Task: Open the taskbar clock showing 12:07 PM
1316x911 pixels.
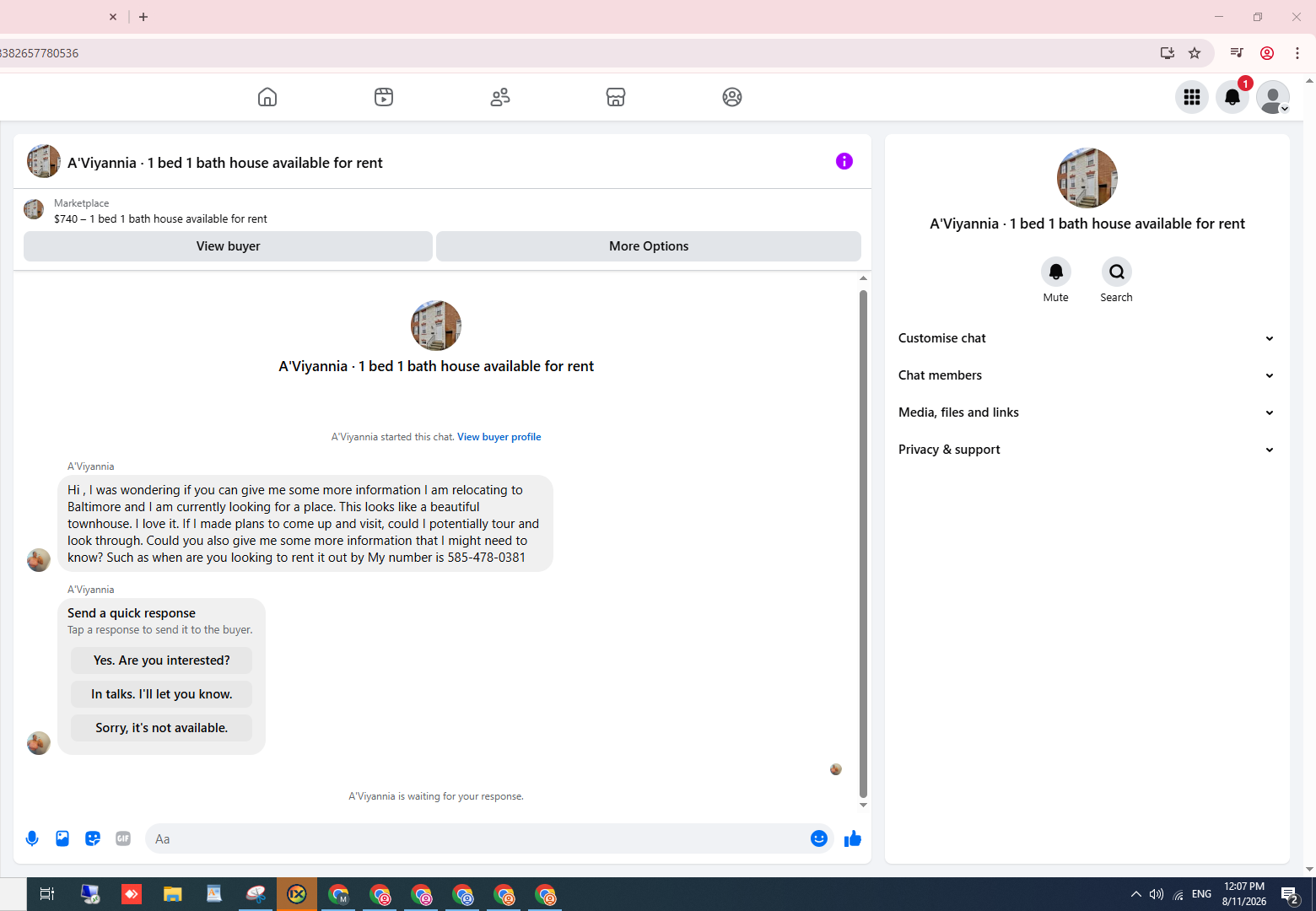Action: pos(1244,894)
